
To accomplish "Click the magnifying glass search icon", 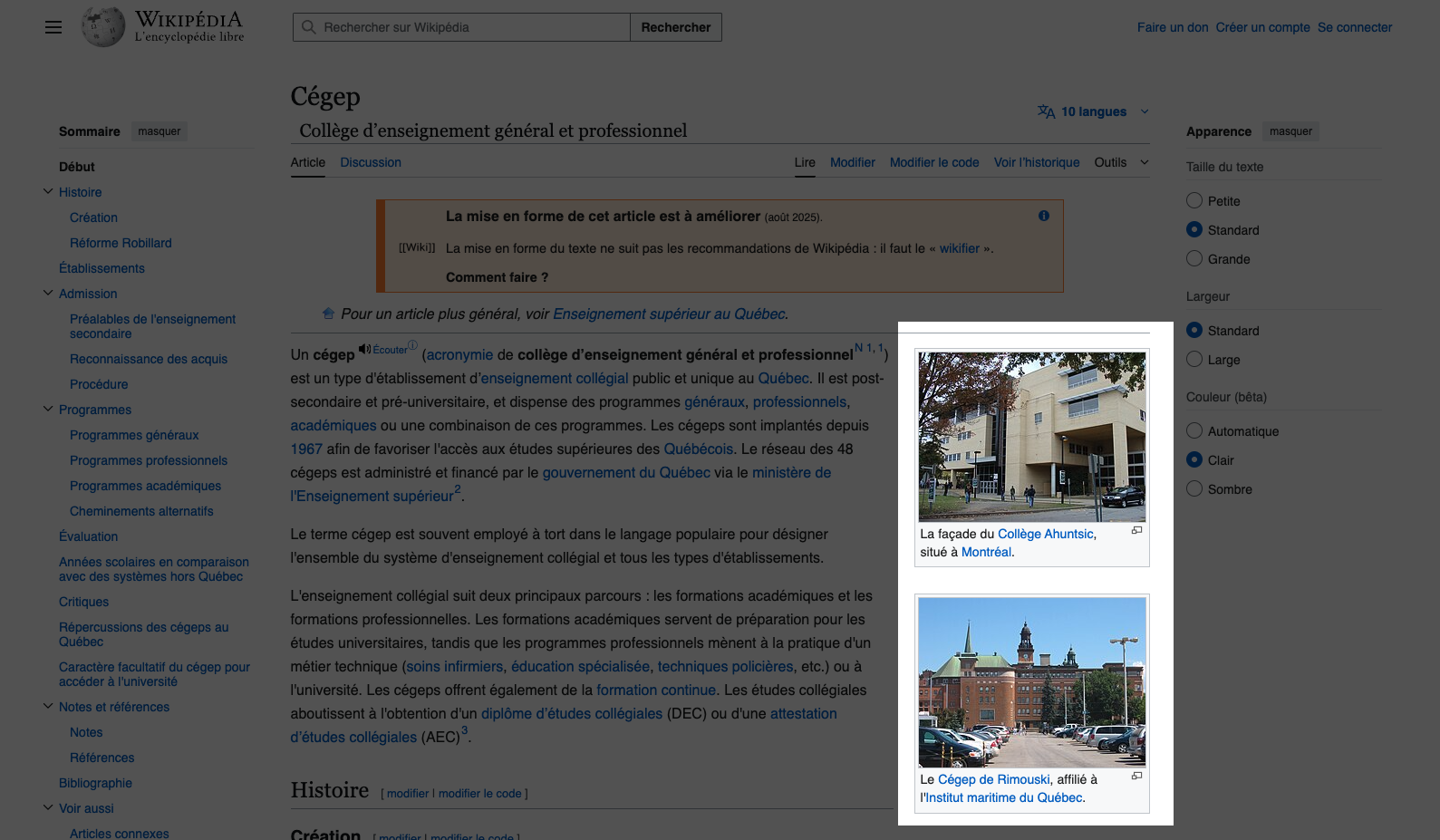I will coord(309,27).
